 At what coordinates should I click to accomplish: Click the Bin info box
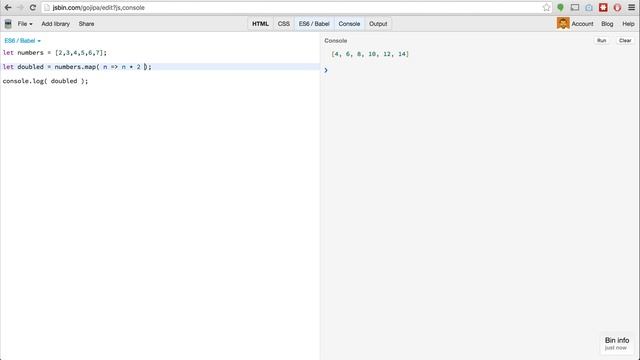tap(617, 343)
